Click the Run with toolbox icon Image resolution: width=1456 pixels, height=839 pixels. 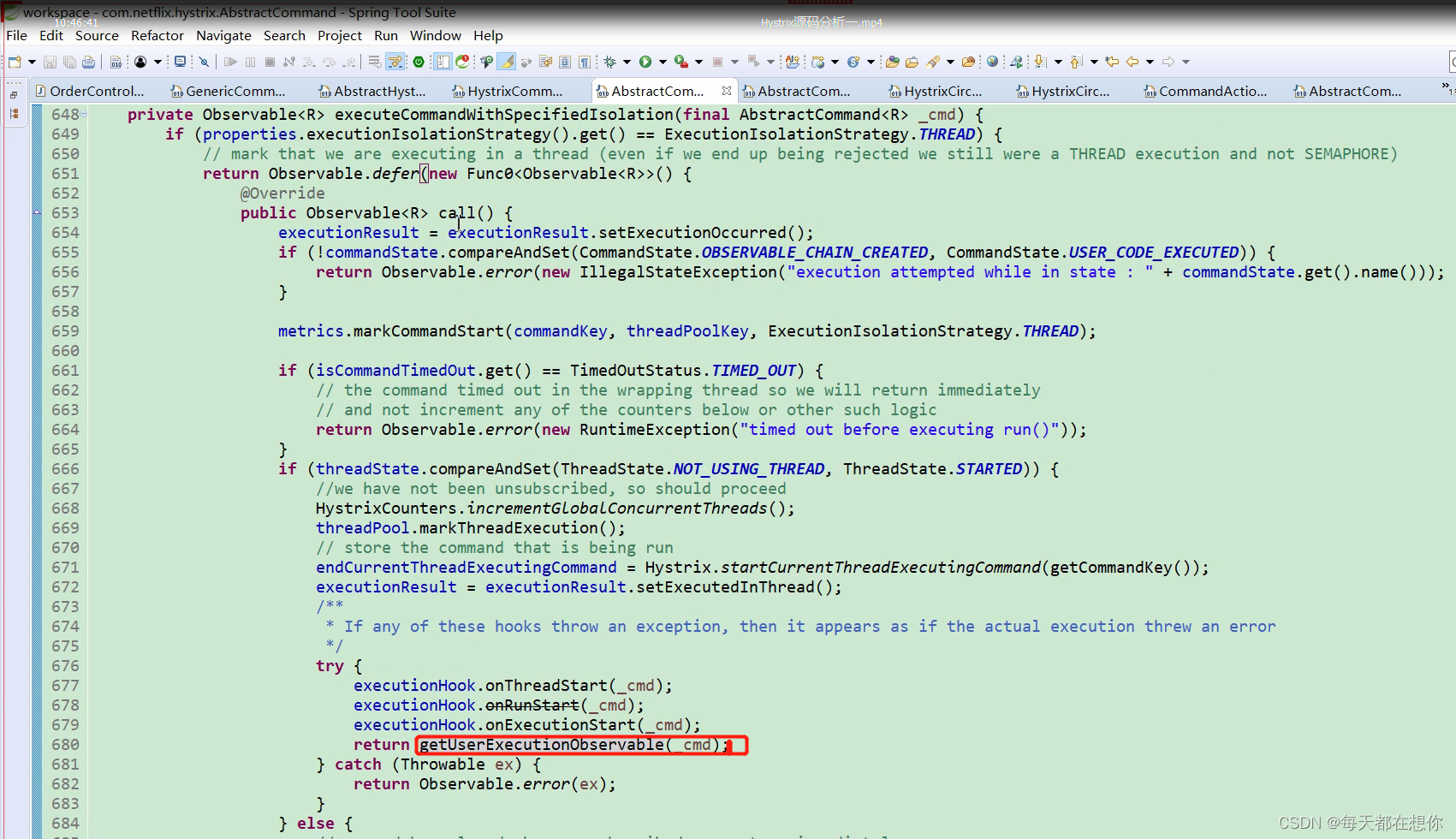(681, 62)
